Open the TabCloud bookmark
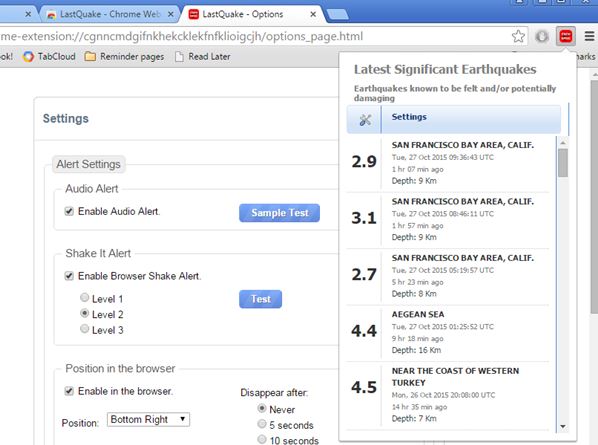The image size is (598, 445). (x=49, y=57)
